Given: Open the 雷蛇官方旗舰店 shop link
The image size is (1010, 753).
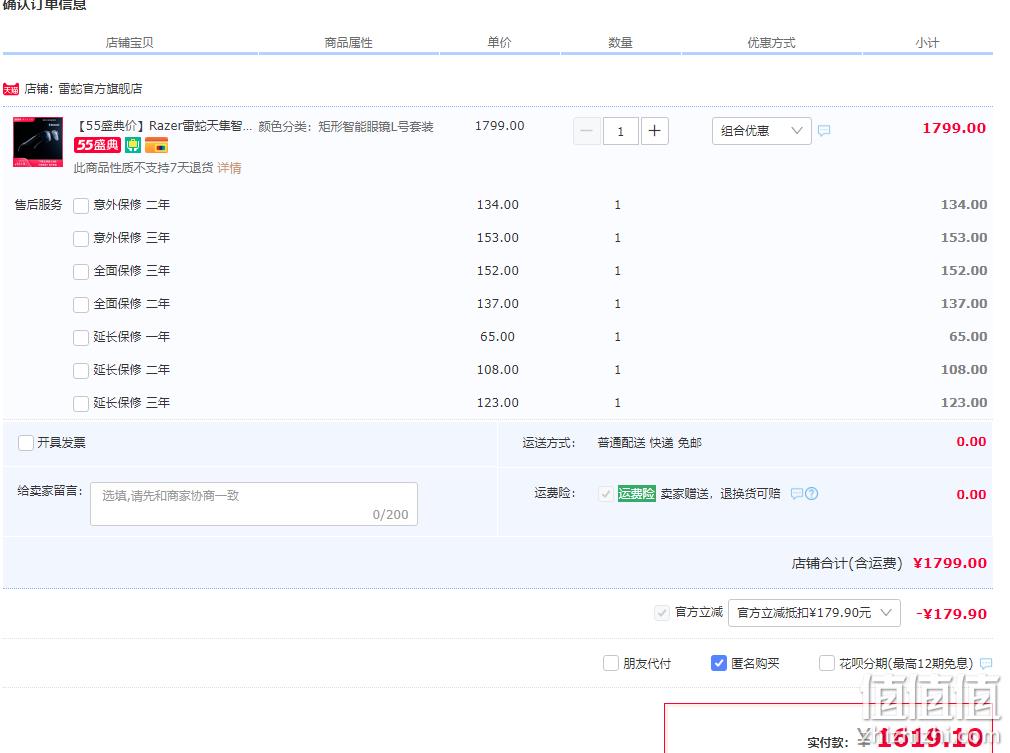Looking at the screenshot, I should pos(100,89).
